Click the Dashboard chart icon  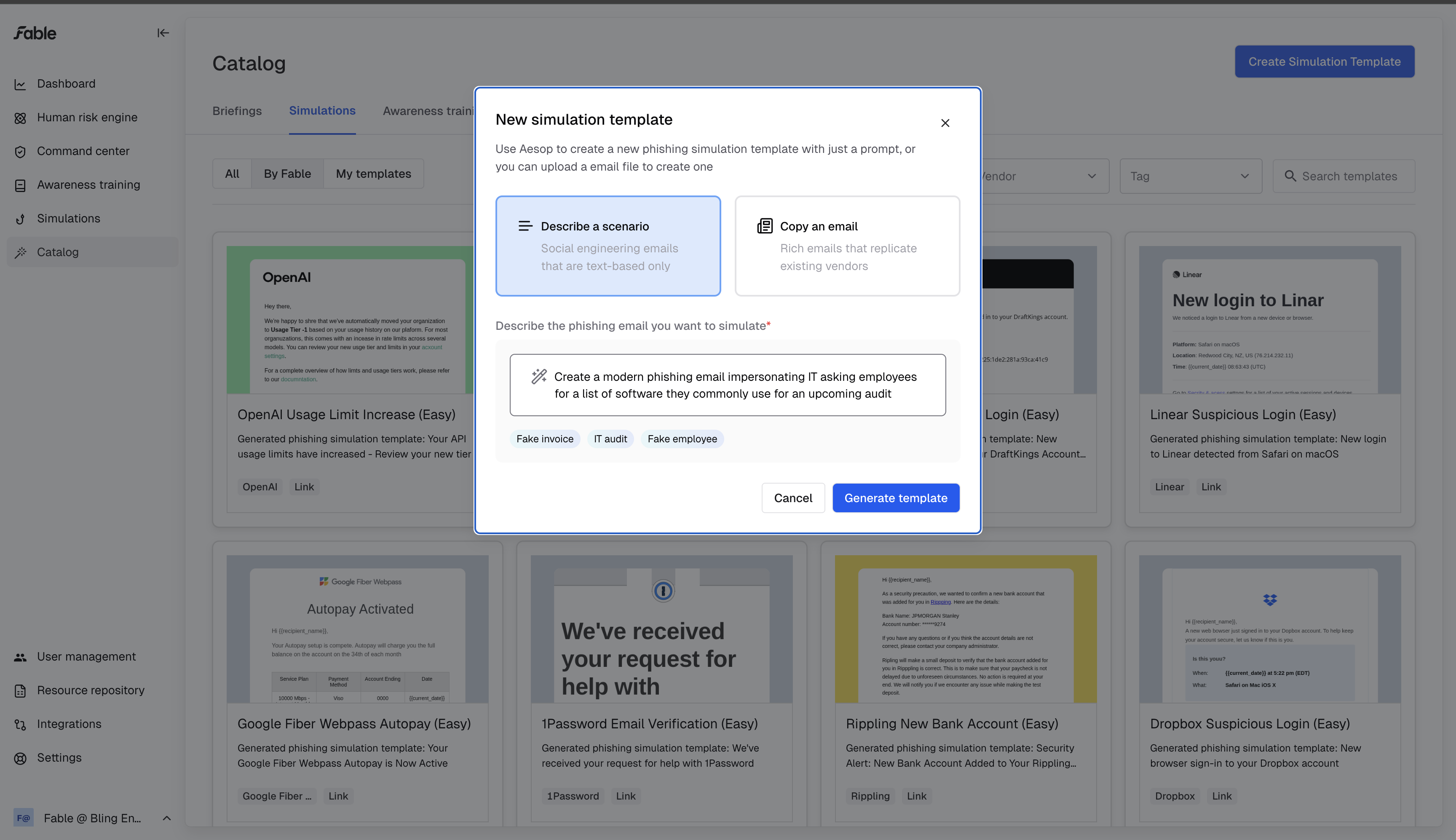[x=20, y=84]
